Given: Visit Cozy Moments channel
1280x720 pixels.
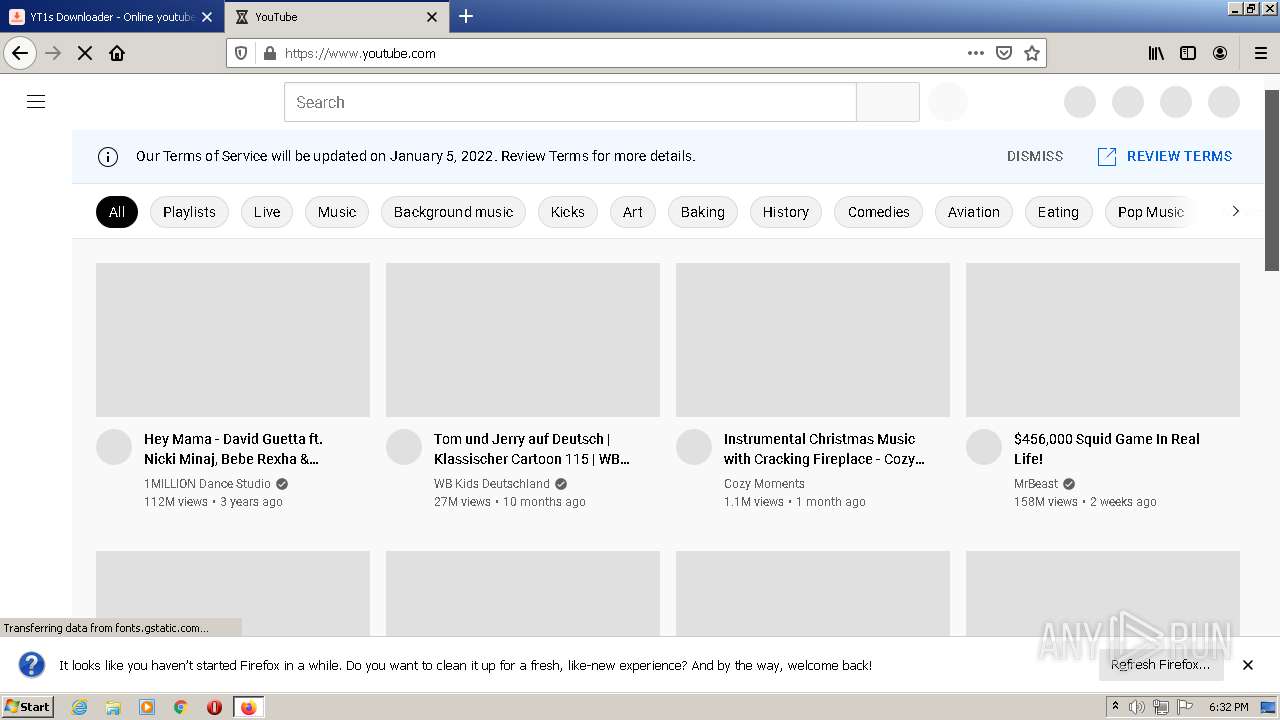Looking at the screenshot, I should pos(764,484).
